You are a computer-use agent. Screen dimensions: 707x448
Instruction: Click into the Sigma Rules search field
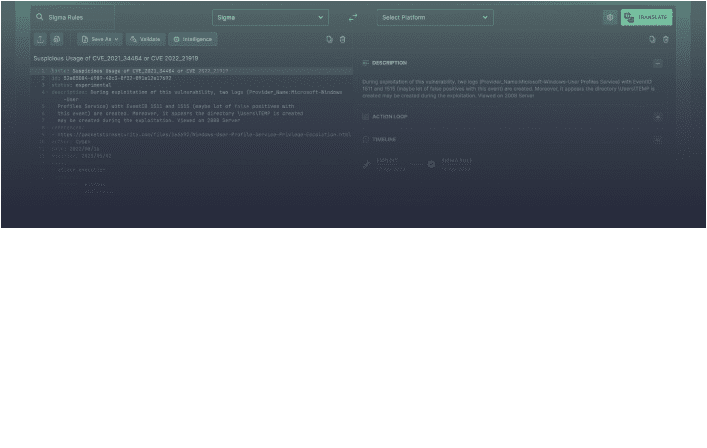78,18
